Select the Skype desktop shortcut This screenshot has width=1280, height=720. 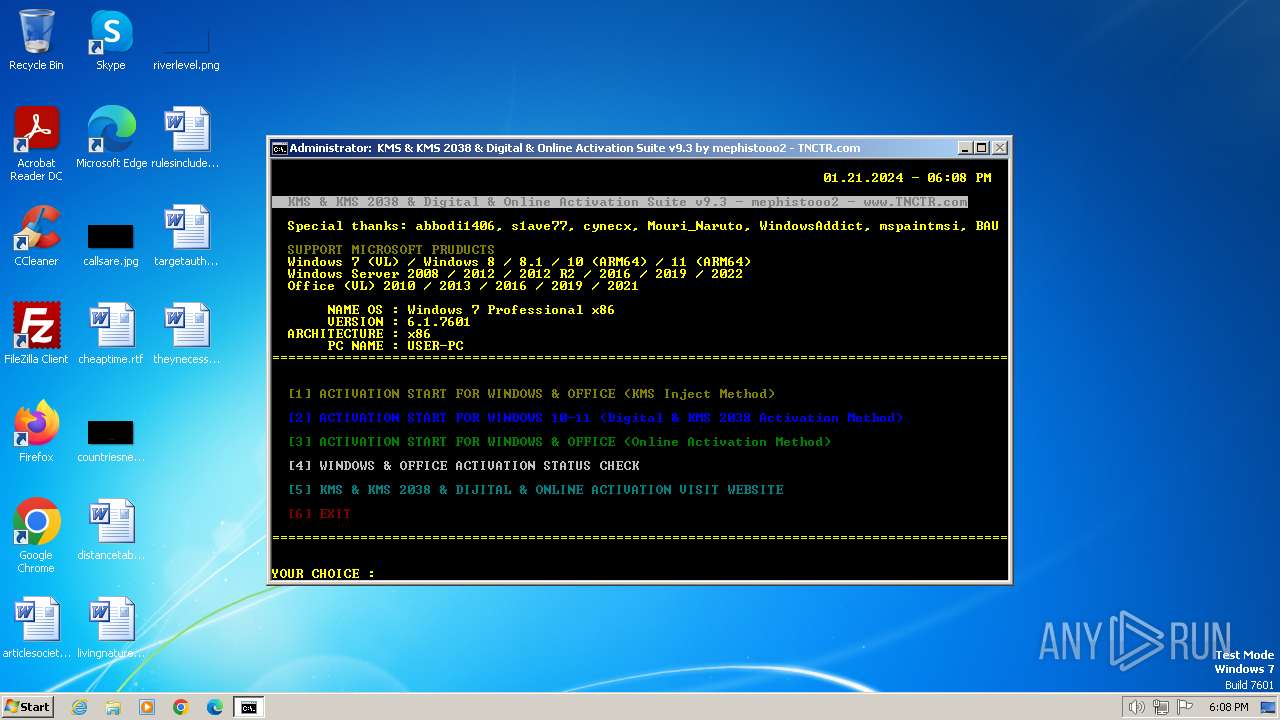110,40
